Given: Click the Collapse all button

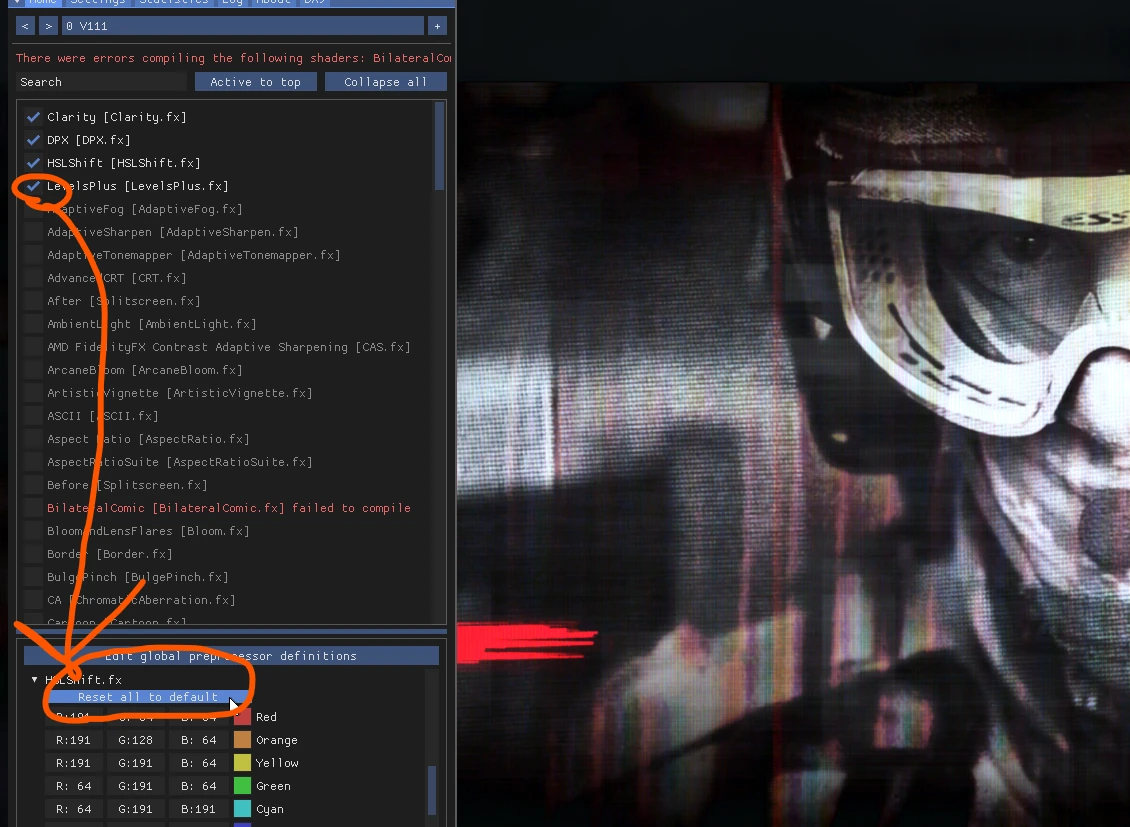Looking at the screenshot, I should [x=386, y=82].
